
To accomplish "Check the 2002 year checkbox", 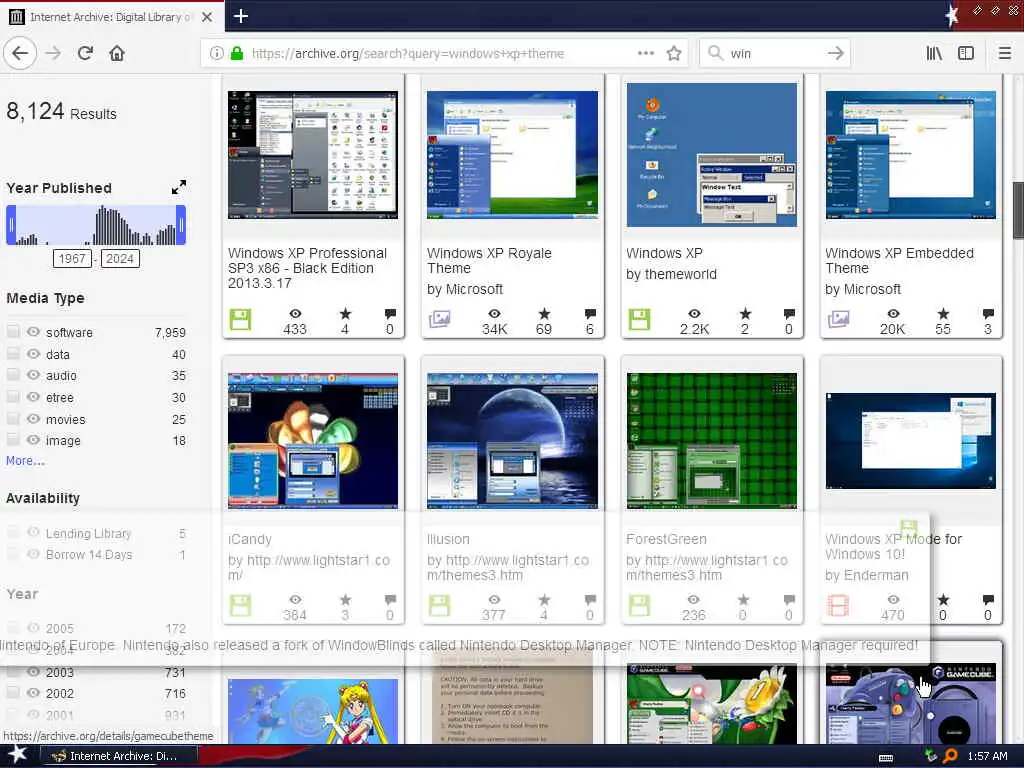I will [x=13, y=692].
